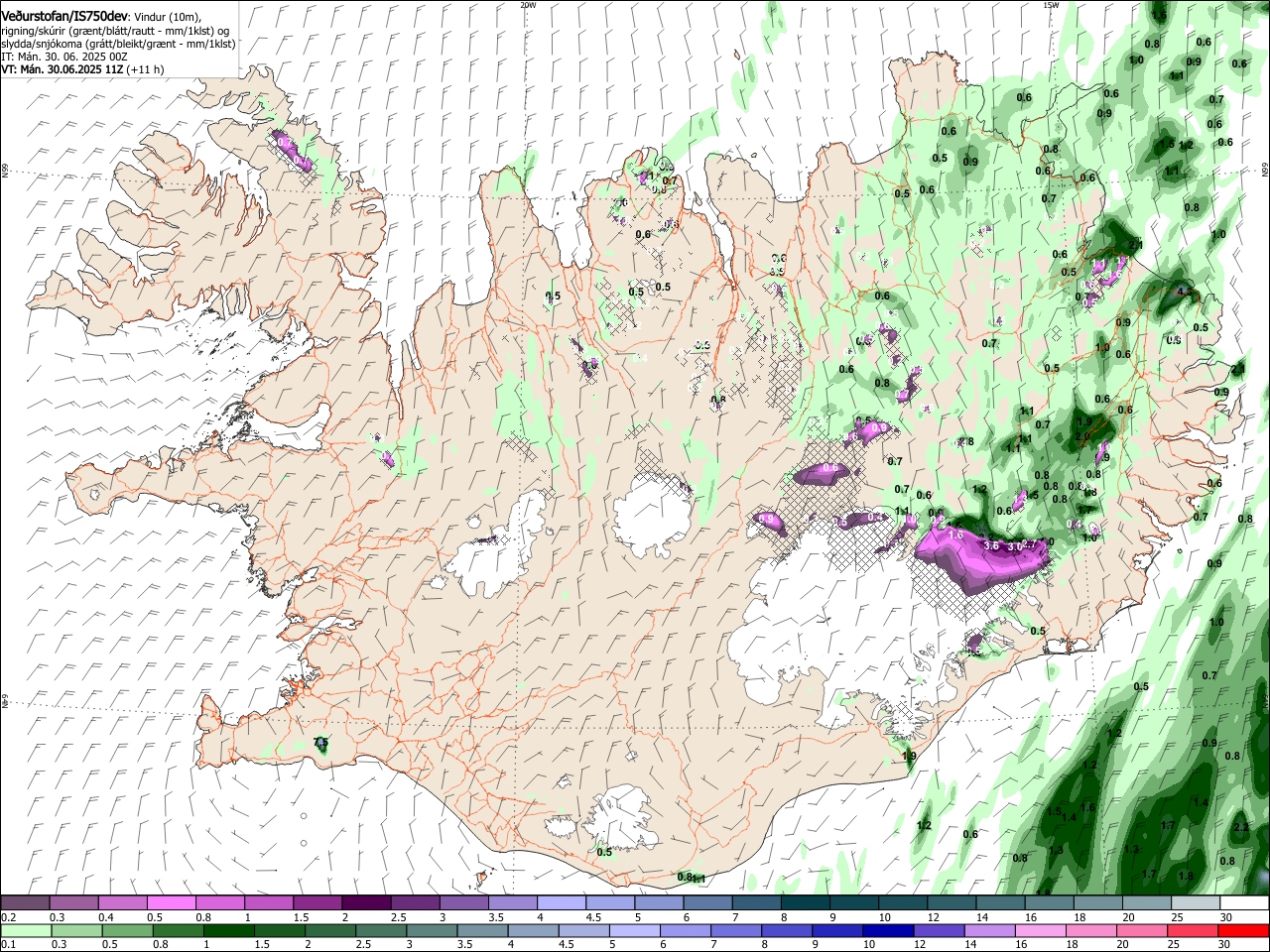This screenshot has height=952, width=1270.
Task: Select the darkest purple 2 swatch in top legend
Action: tap(365, 903)
